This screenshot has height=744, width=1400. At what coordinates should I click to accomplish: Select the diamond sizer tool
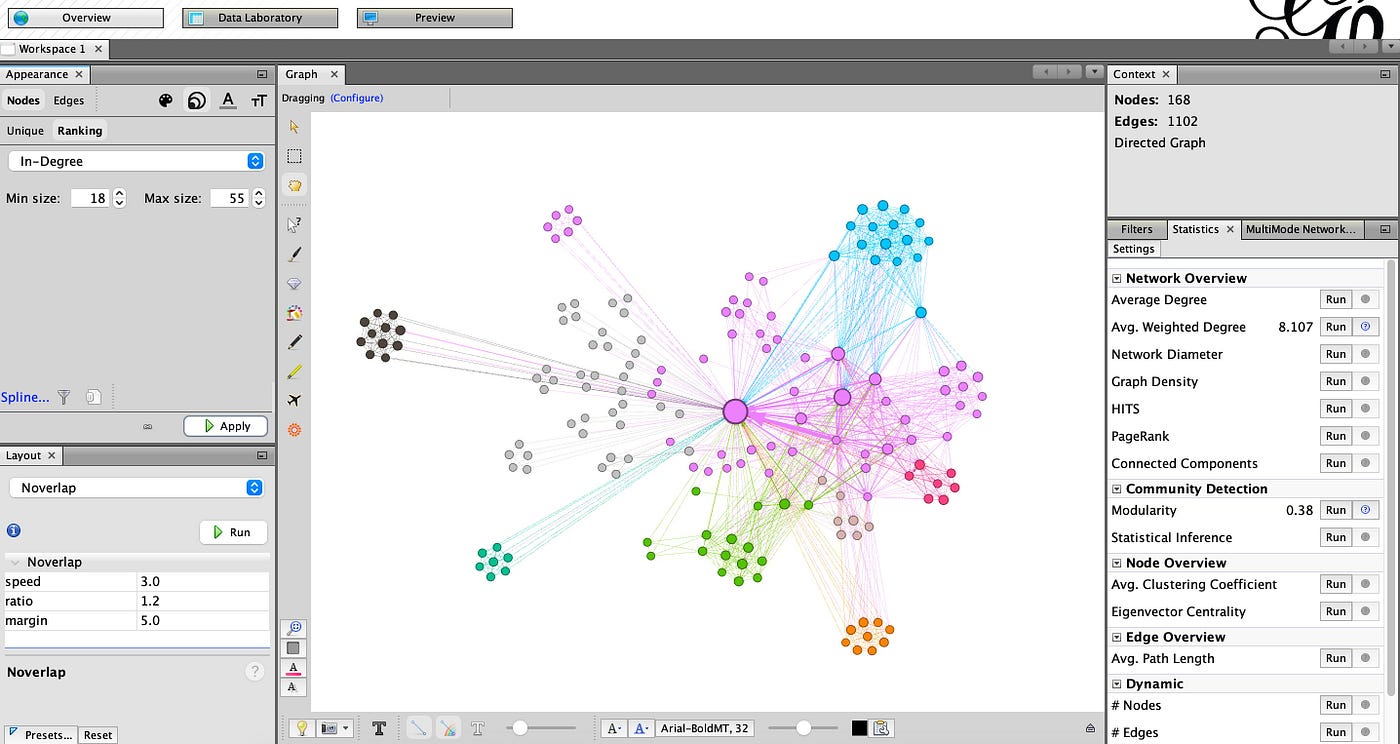pyautogui.click(x=294, y=284)
